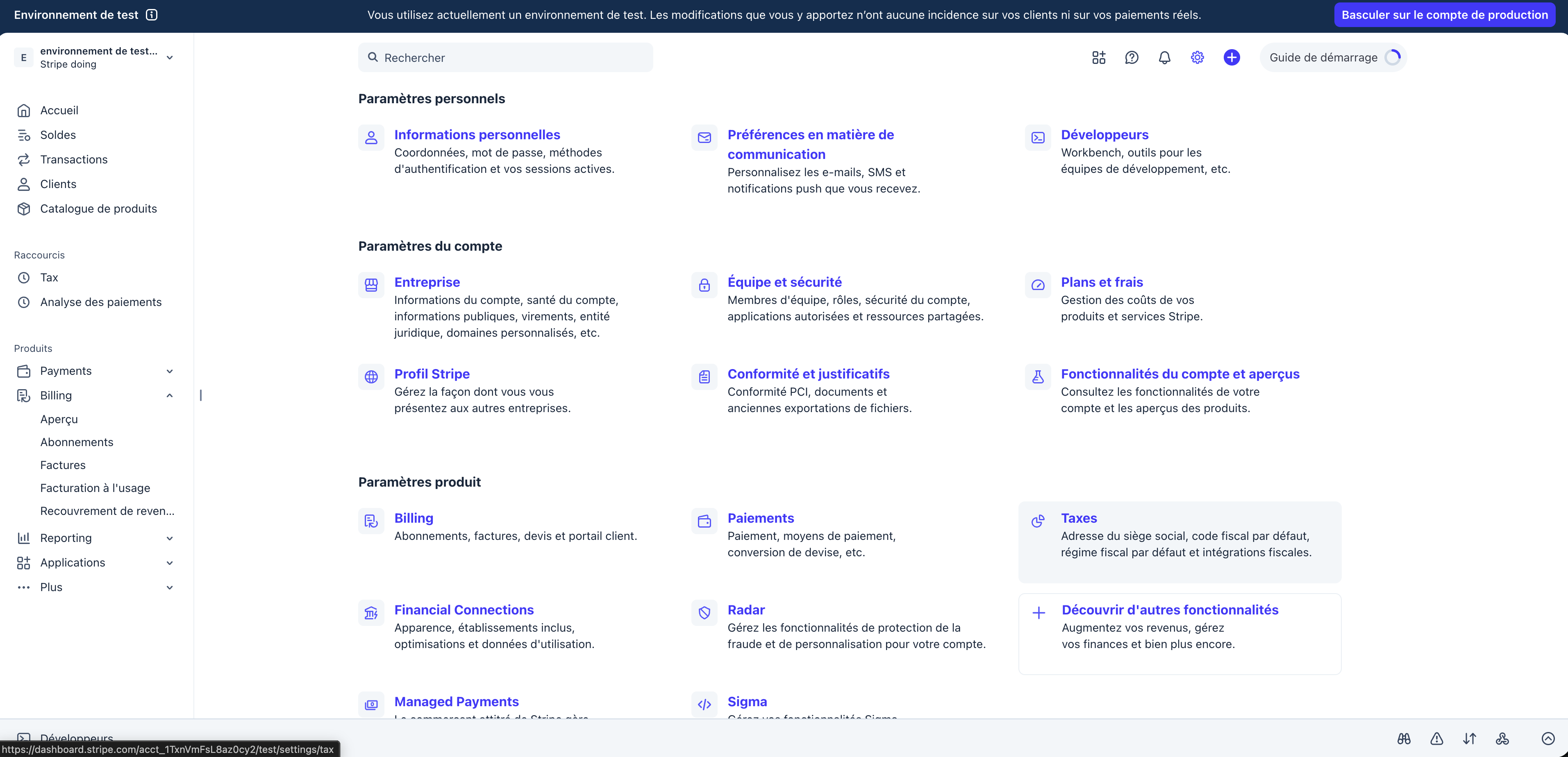Open the apps grid icon in top bar
This screenshot has width=1568, height=757.
click(1098, 57)
